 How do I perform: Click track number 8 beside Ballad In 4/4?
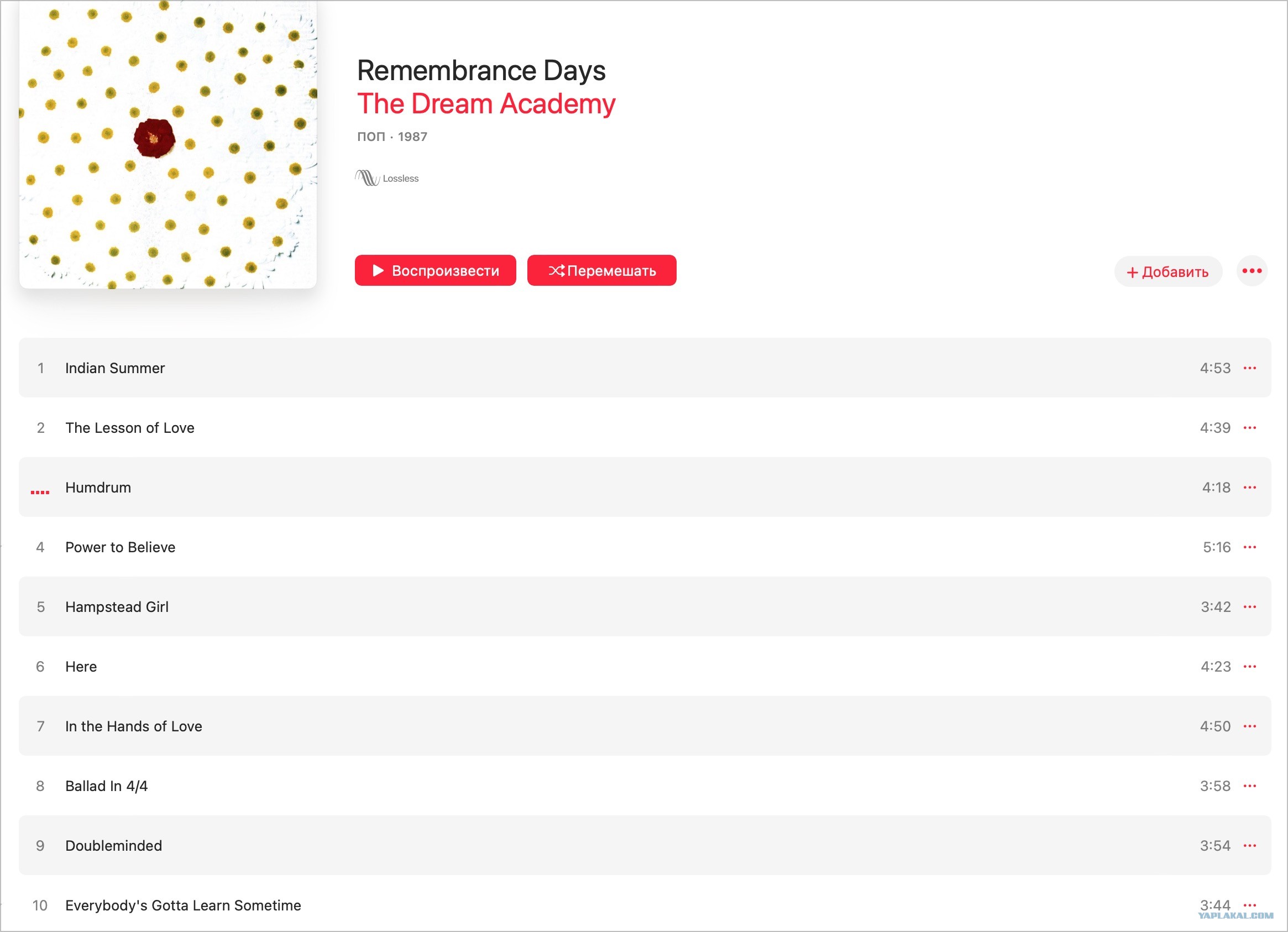pyautogui.click(x=40, y=786)
